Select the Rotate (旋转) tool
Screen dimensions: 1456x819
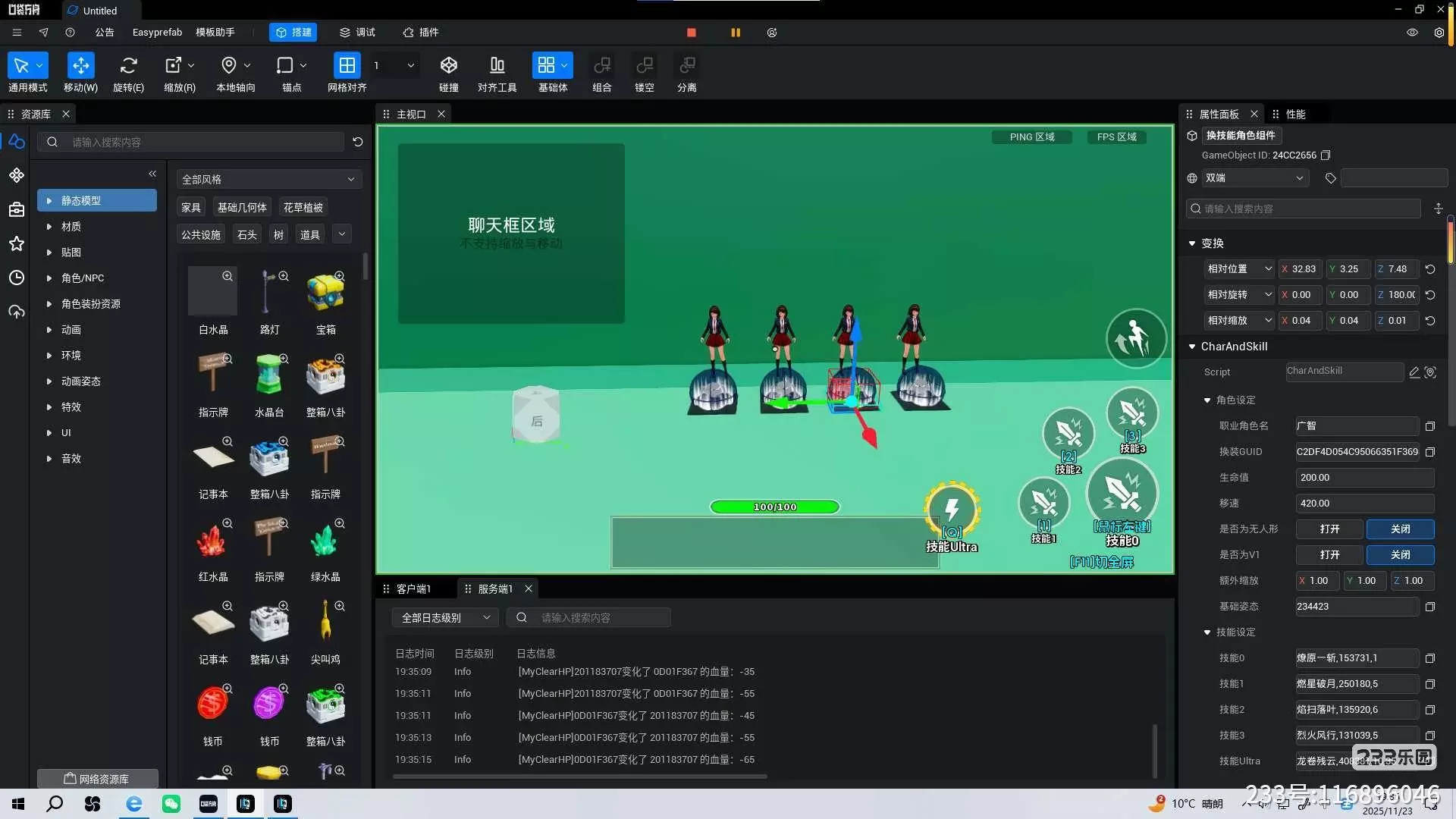tap(128, 66)
